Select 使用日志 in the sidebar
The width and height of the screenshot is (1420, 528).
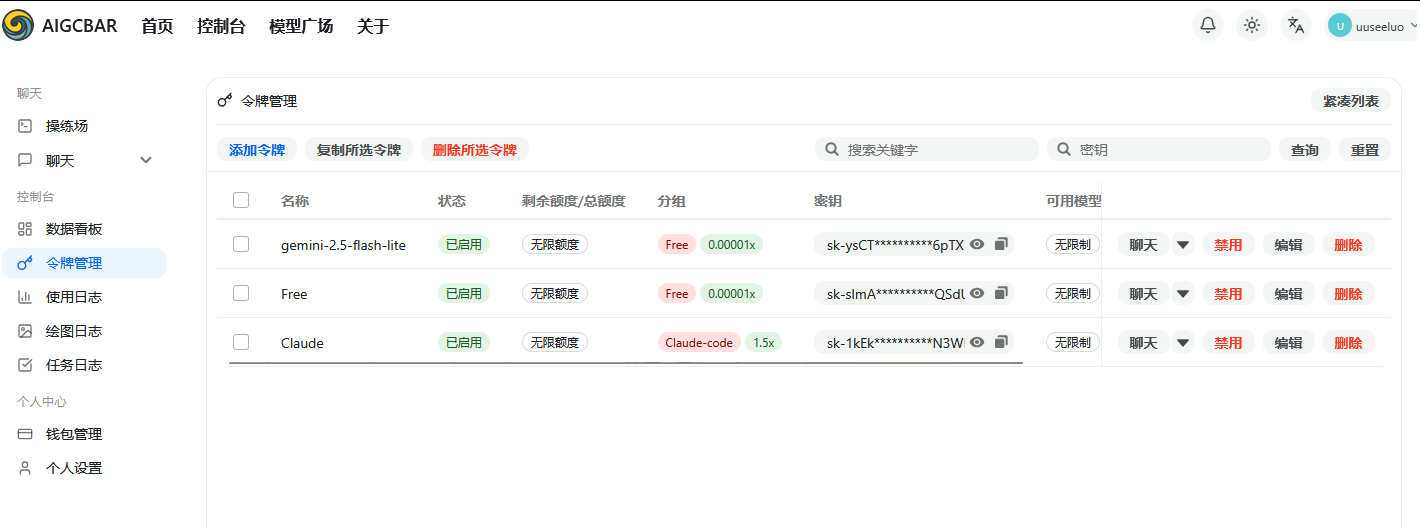coord(84,297)
